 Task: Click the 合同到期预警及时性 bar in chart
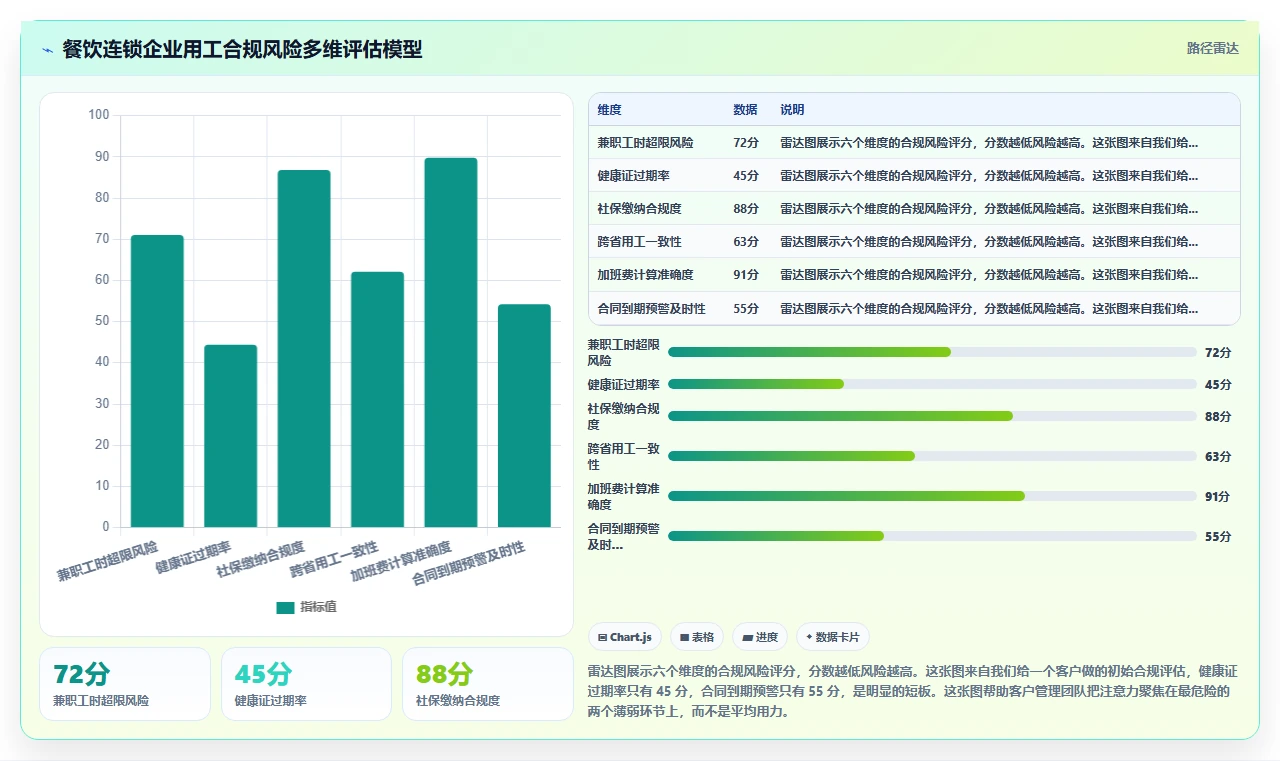(524, 415)
